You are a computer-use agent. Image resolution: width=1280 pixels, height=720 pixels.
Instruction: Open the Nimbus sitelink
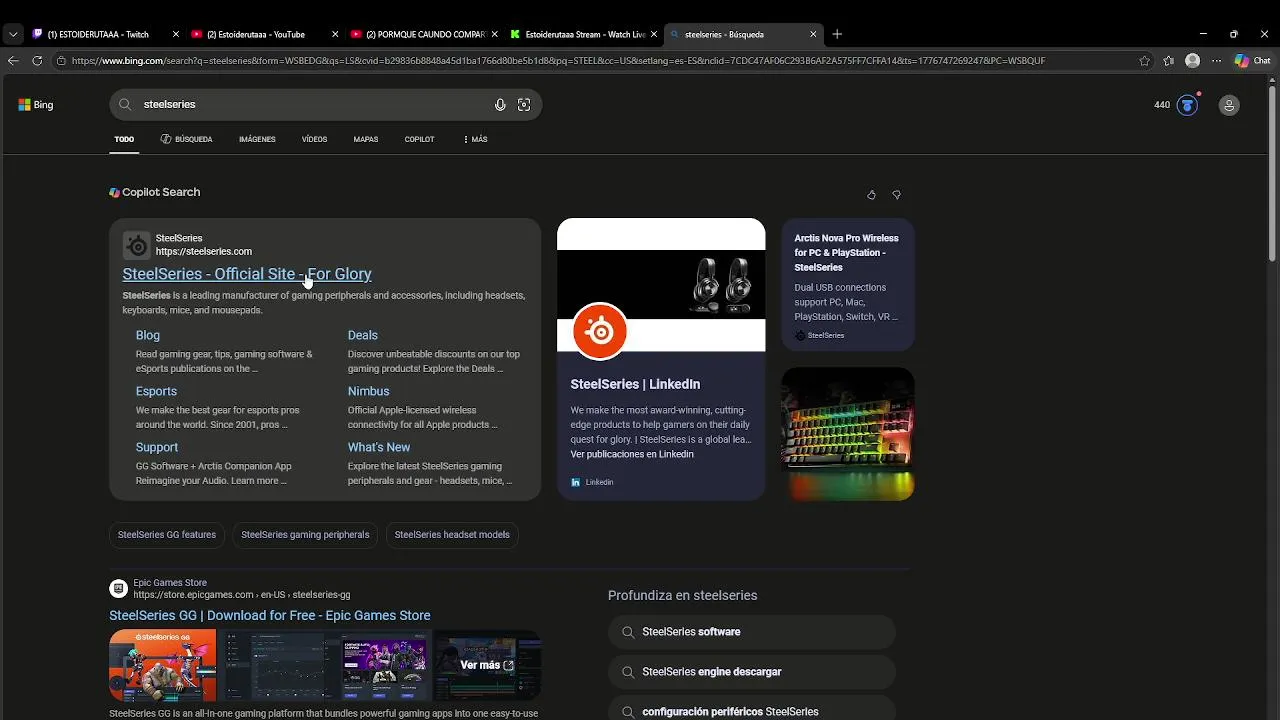[369, 391]
